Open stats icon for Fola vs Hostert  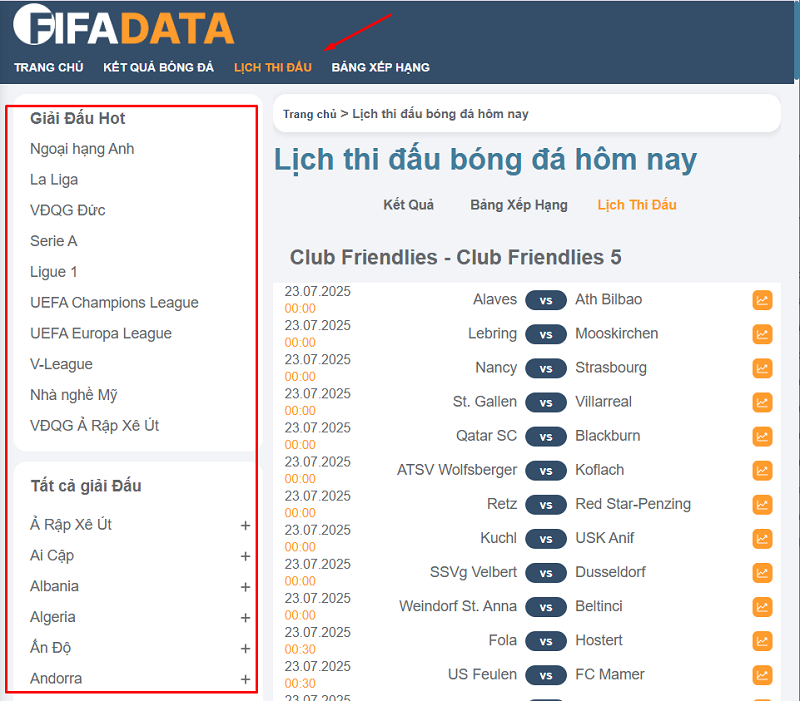pyautogui.click(x=762, y=641)
